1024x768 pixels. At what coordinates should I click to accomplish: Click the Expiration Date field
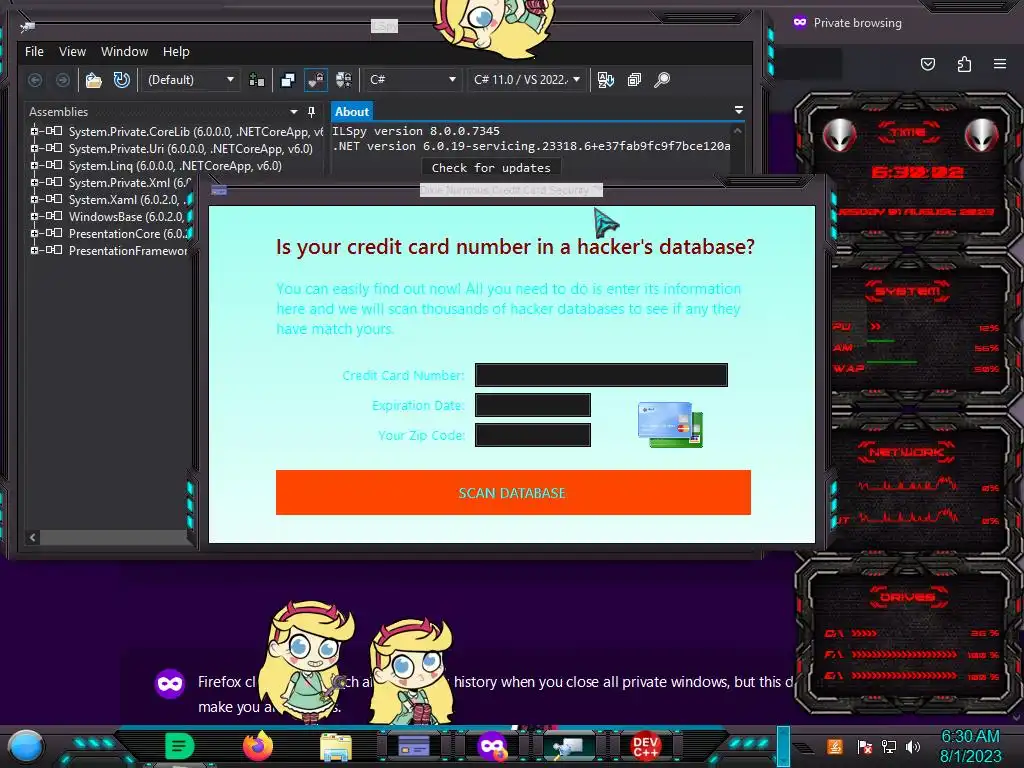533,405
